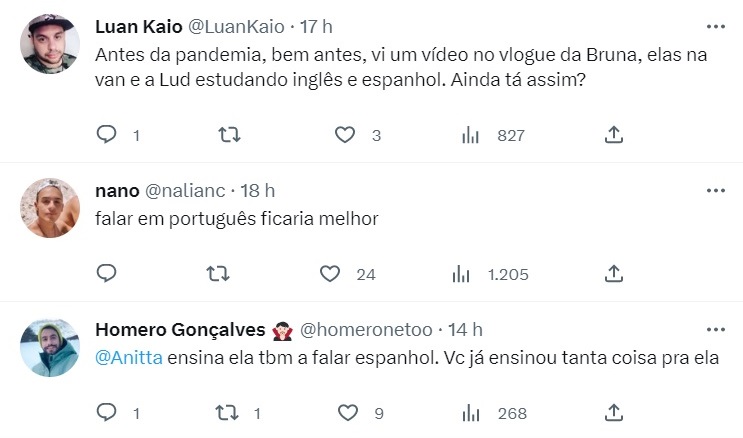Screen dimensions: 743x438
Task: Reply to Luan Kaio's tweet
Action: pos(107,135)
